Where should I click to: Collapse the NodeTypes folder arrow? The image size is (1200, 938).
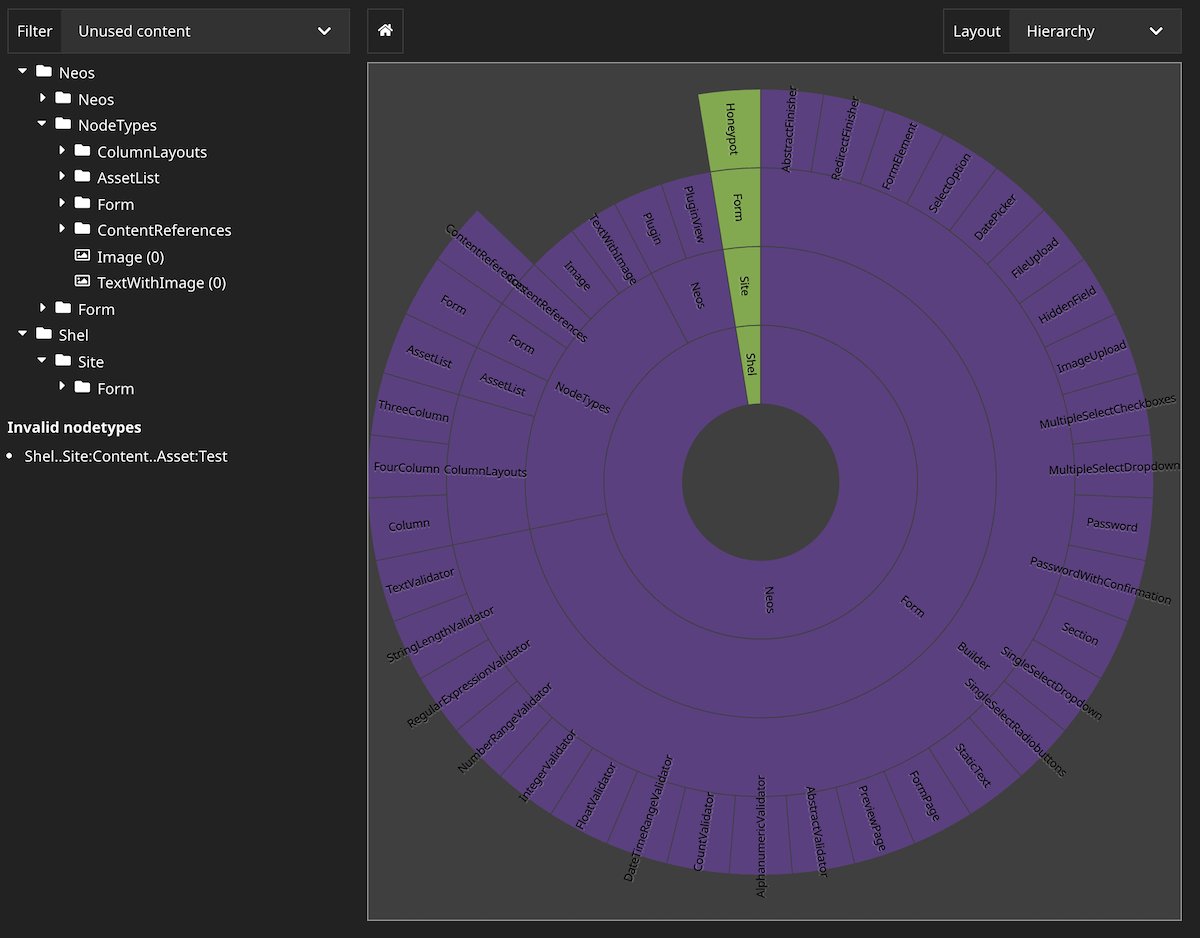[42, 124]
